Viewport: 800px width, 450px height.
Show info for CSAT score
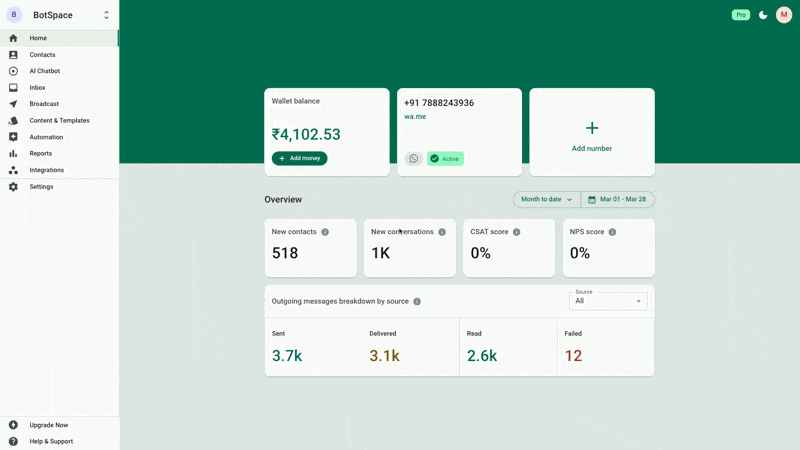click(516, 232)
